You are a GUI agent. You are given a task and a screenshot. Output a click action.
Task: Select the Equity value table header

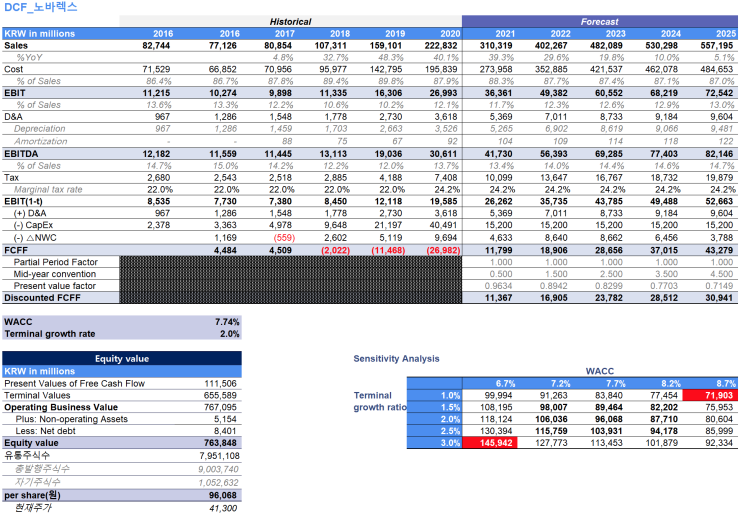(x=122, y=358)
